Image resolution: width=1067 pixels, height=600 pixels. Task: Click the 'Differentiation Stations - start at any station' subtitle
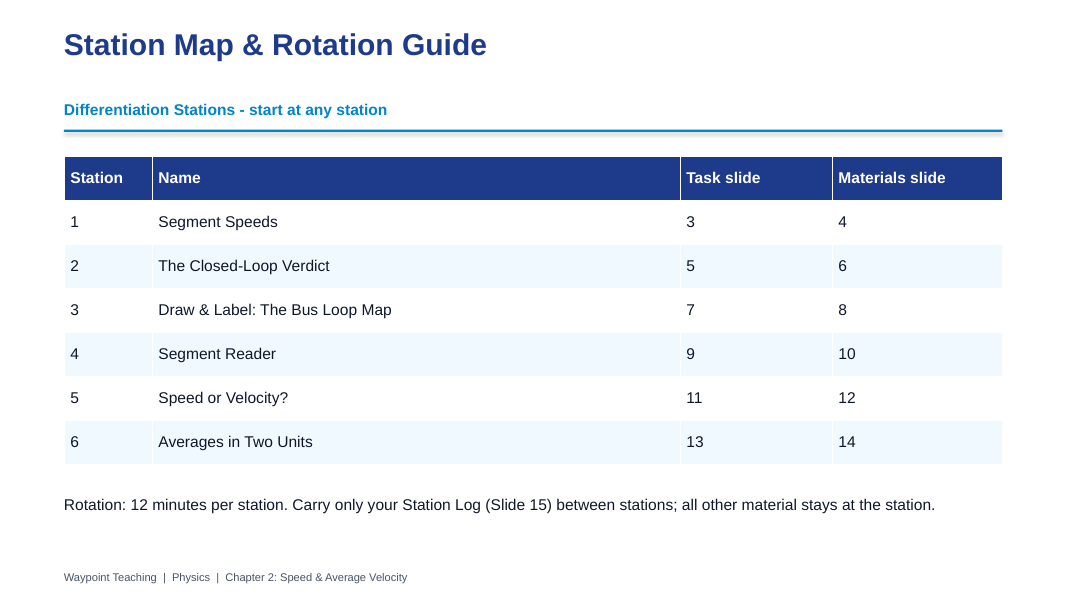click(x=225, y=110)
